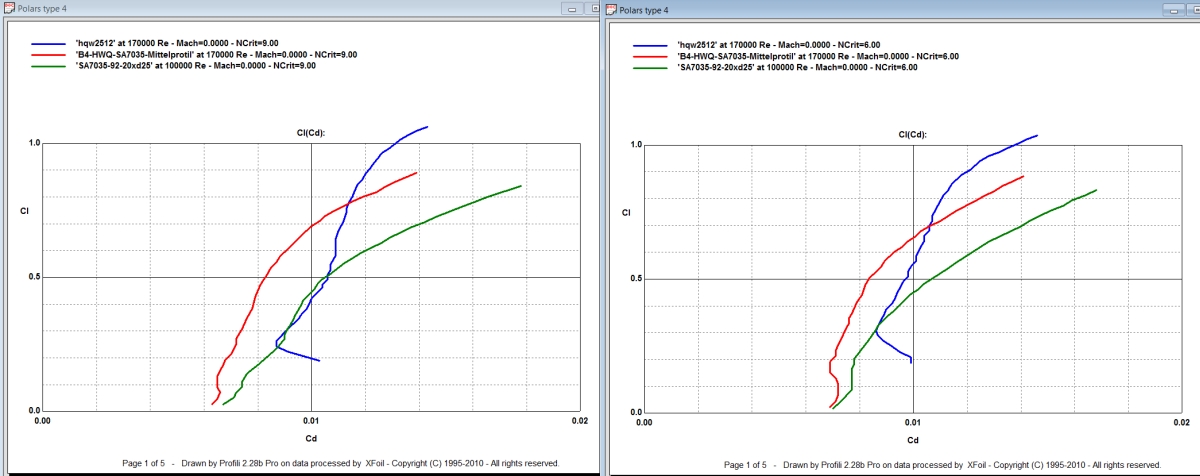Click the Cd axis label in the right window
The image size is (1200, 476).
coord(912,439)
